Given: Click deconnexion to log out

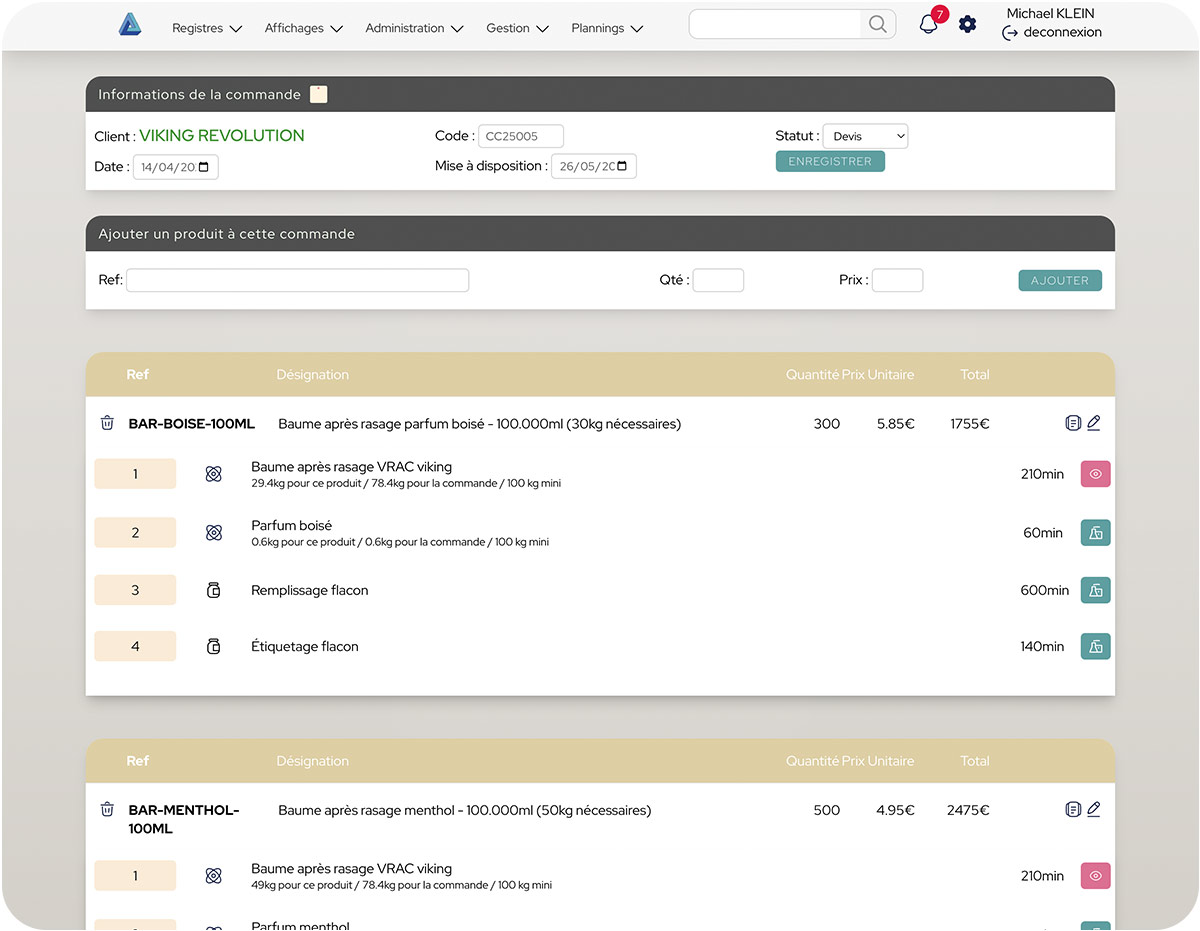Looking at the screenshot, I should click(x=1062, y=32).
